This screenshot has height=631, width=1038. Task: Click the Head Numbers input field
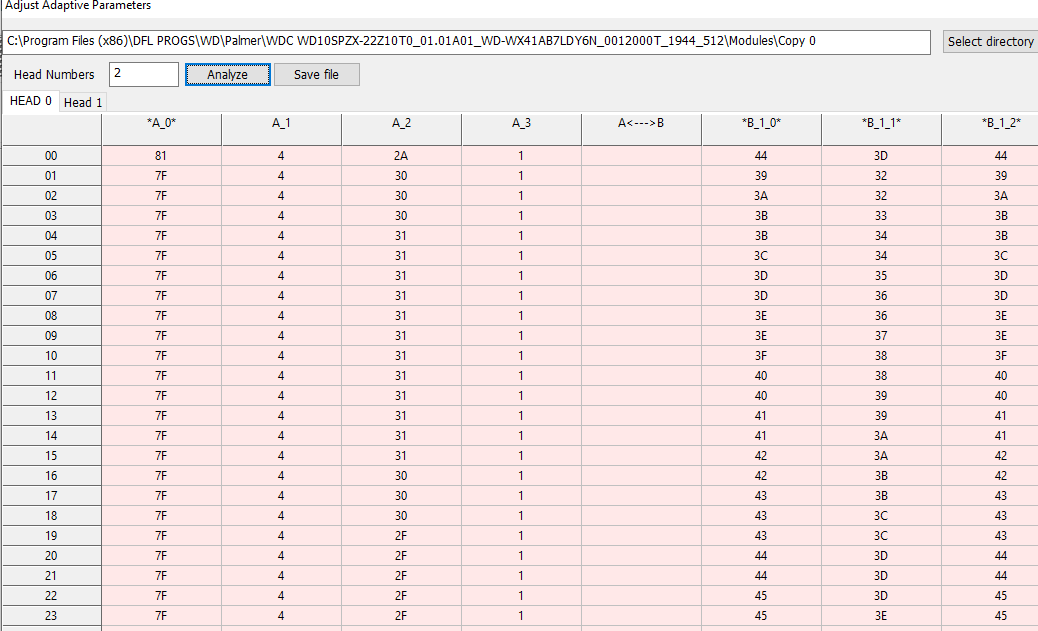tap(144, 75)
